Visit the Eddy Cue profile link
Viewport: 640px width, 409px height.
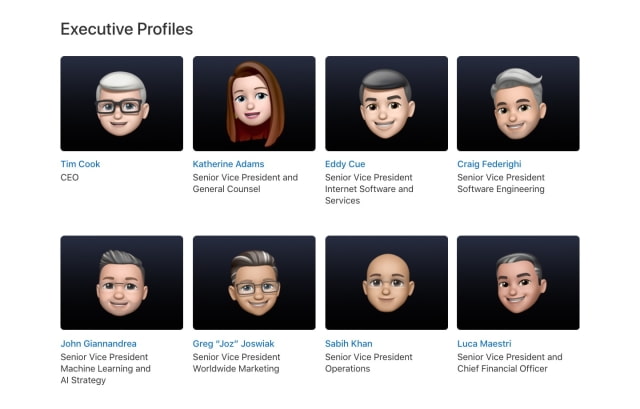[x=345, y=164]
